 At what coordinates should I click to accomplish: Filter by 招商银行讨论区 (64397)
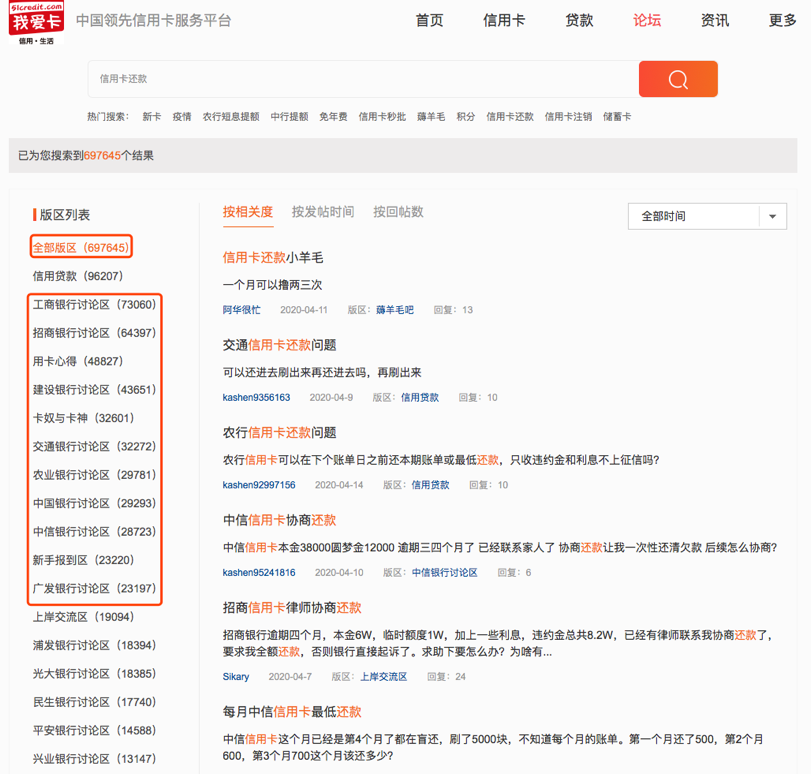(x=94, y=333)
